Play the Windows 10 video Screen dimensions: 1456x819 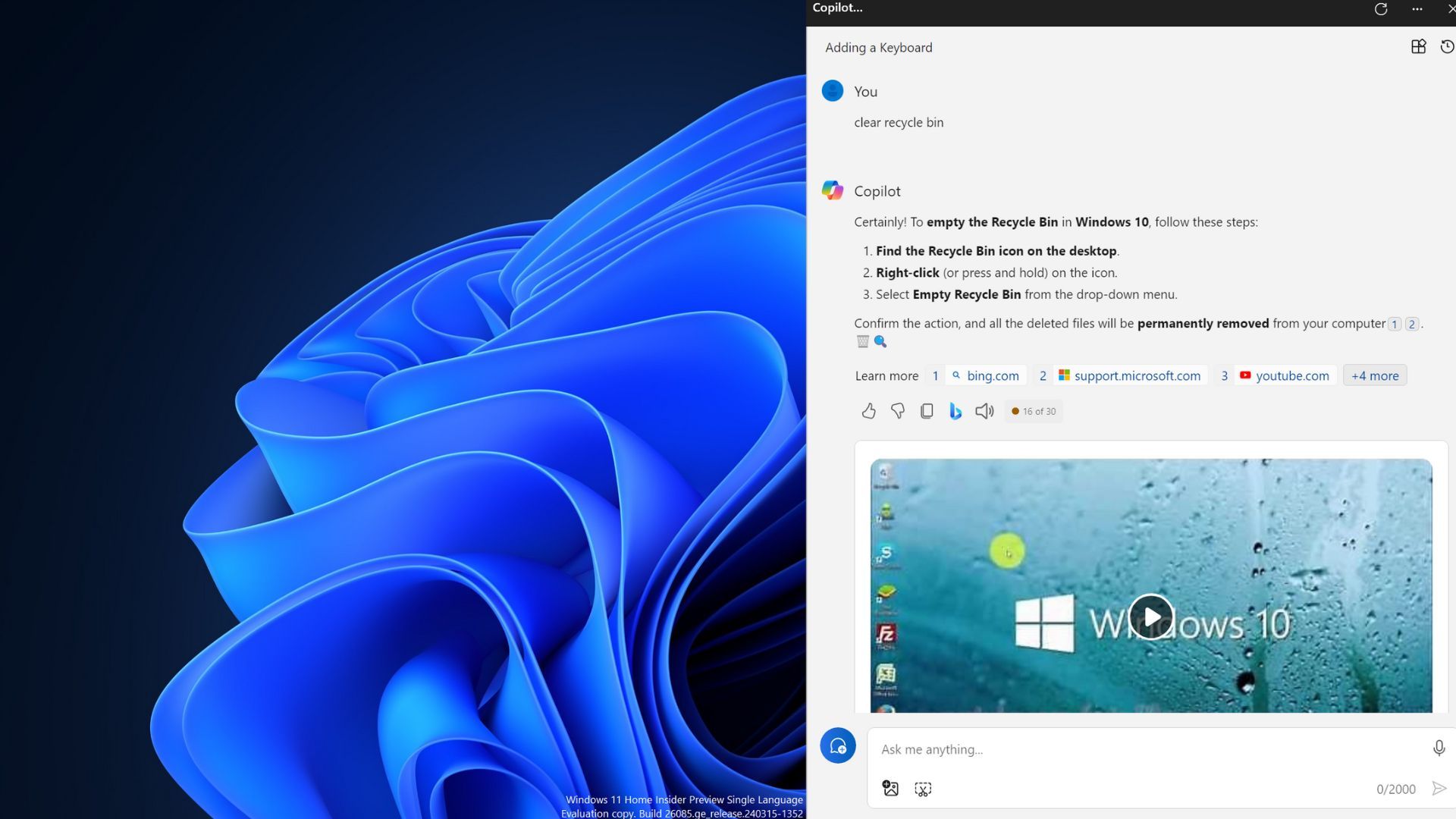pyautogui.click(x=1150, y=617)
